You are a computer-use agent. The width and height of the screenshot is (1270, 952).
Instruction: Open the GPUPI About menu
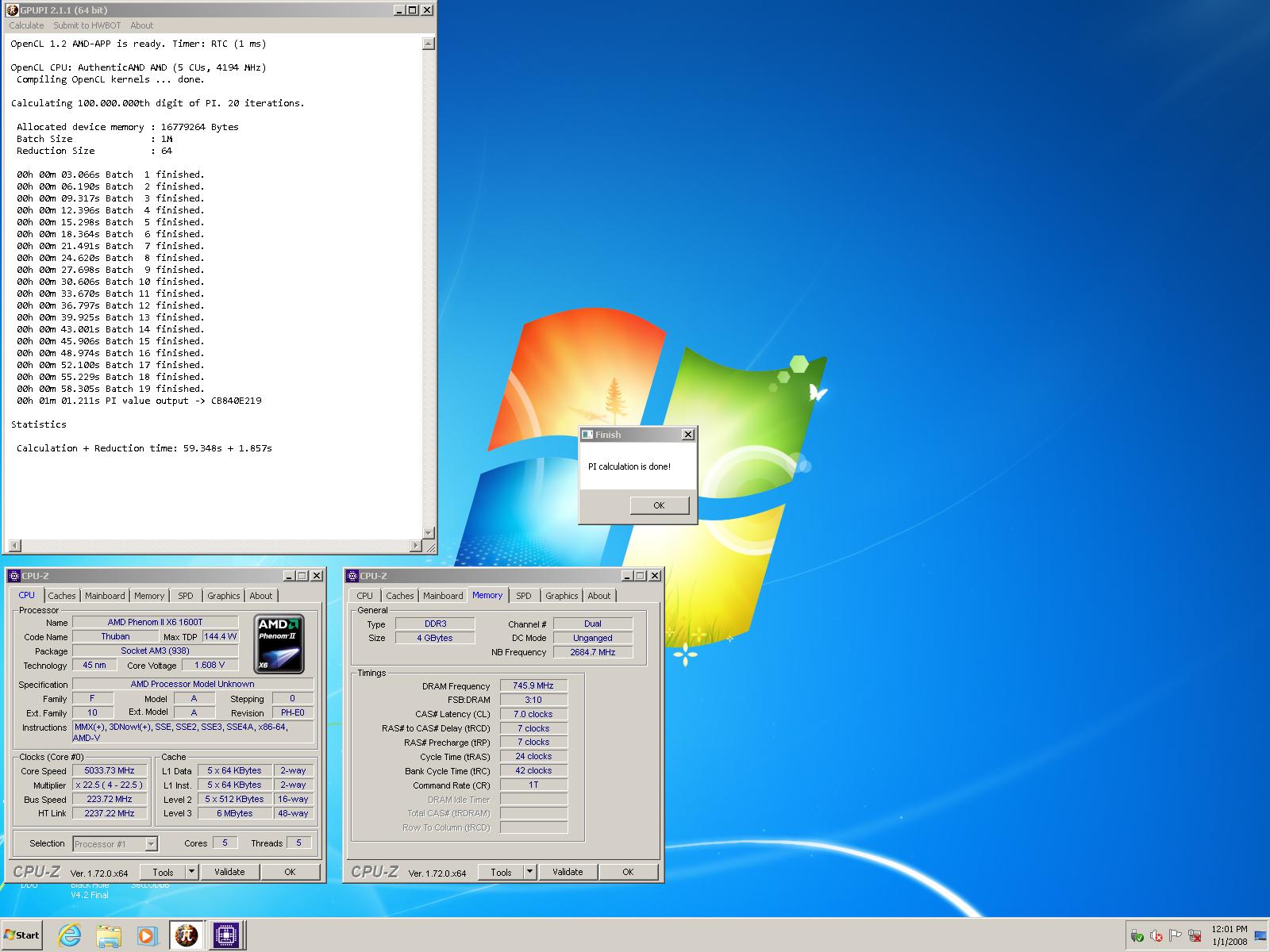(x=142, y=25)
